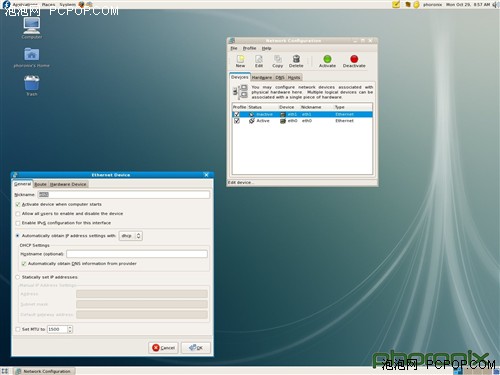Switch to the Route tab in Ethernet Device
The height and width of the screenshot is (375, 500).
[x=40, y=184]
